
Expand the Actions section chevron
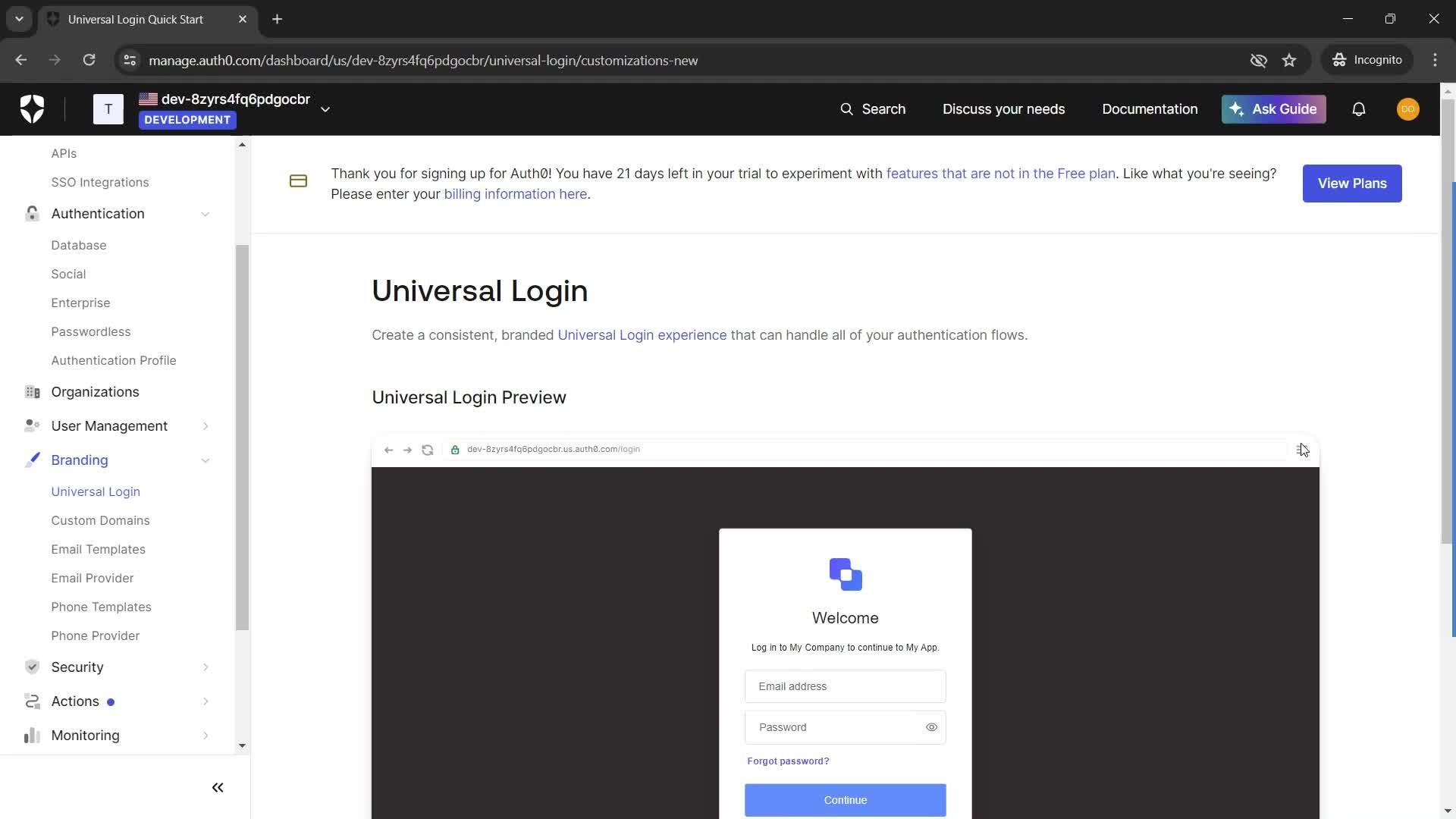[206, 701]
